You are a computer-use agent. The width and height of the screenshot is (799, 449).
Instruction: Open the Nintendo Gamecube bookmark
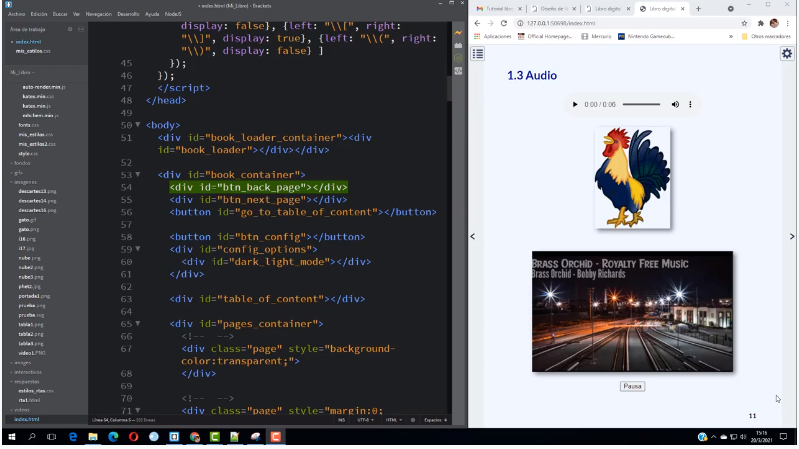[646, 37]
